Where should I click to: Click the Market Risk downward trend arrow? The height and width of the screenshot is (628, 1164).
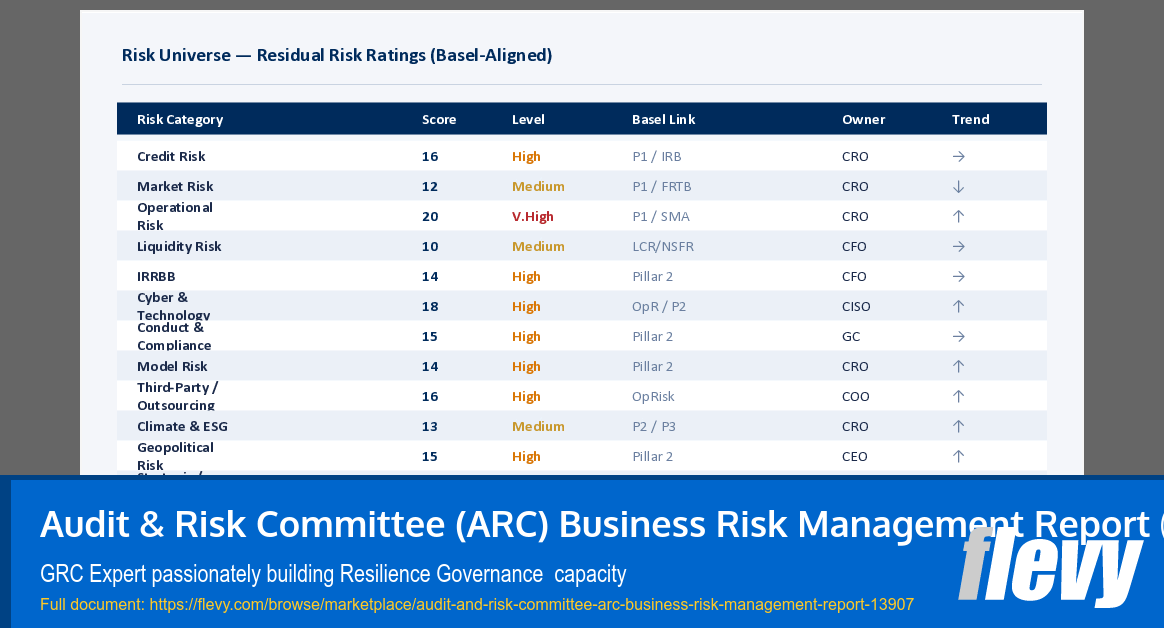click(x=958, y=187)
